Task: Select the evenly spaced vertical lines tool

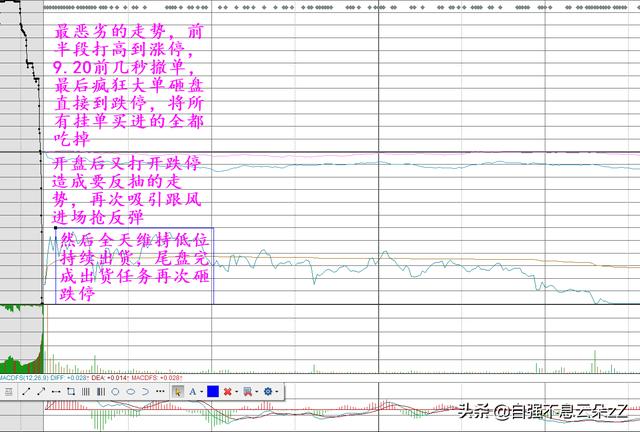Action: (x=86, y=391)
